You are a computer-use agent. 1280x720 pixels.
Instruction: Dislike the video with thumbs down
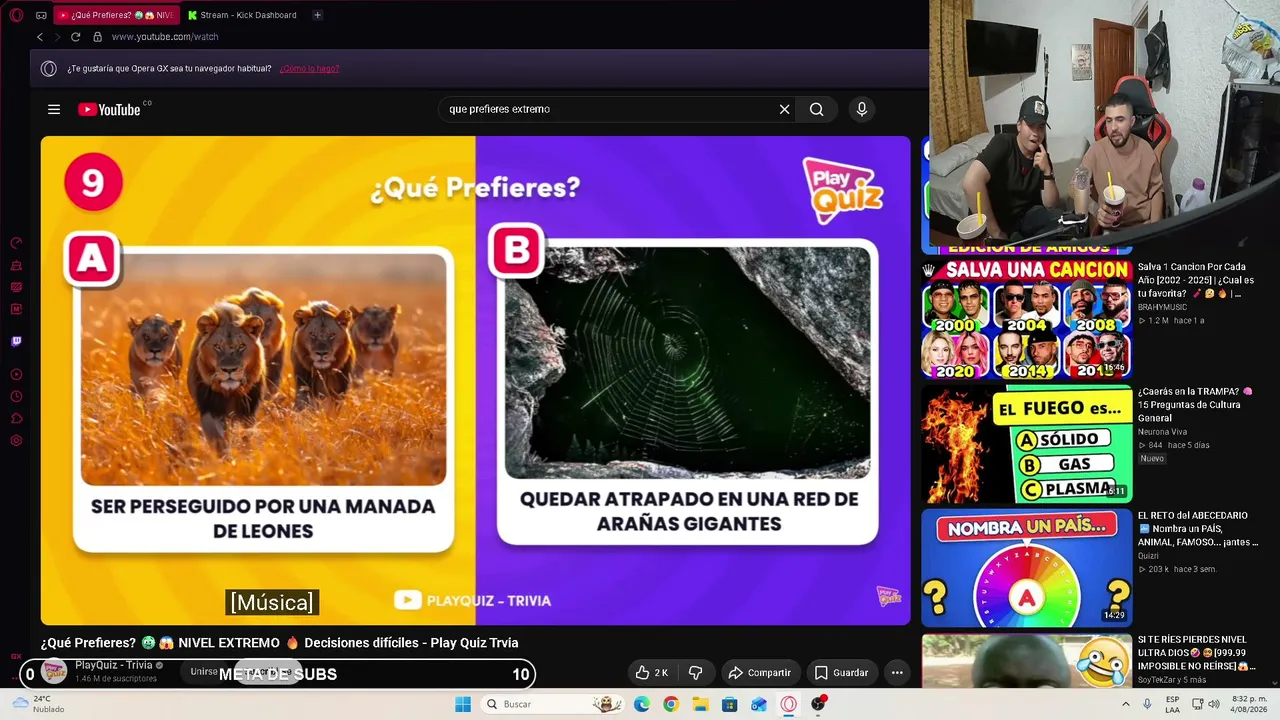[x=696, y=673]
